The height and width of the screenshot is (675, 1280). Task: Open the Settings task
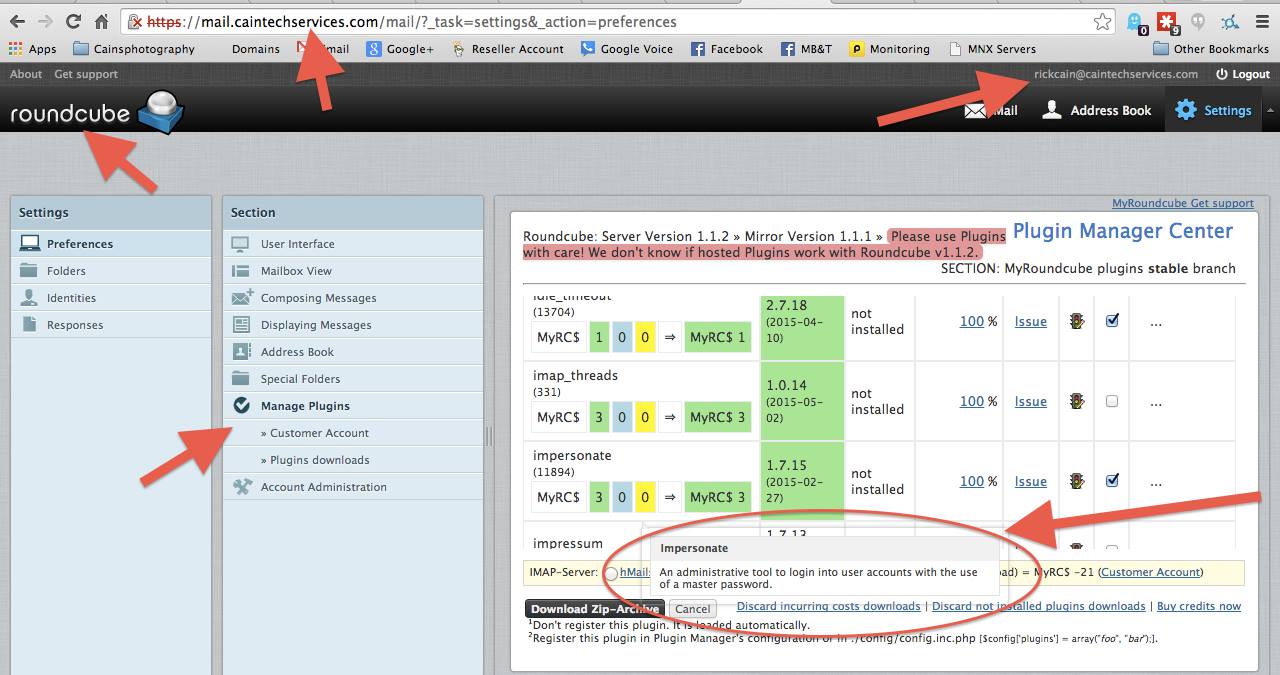[x=1214, y=110]
